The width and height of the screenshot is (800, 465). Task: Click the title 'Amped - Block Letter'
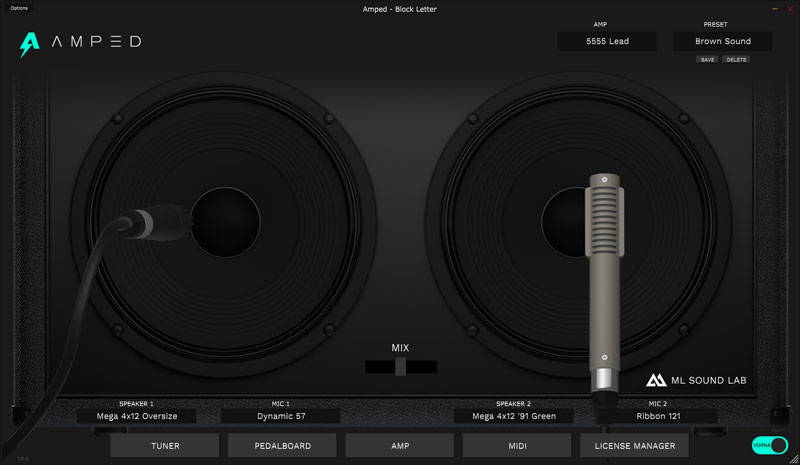click(399, 9)
